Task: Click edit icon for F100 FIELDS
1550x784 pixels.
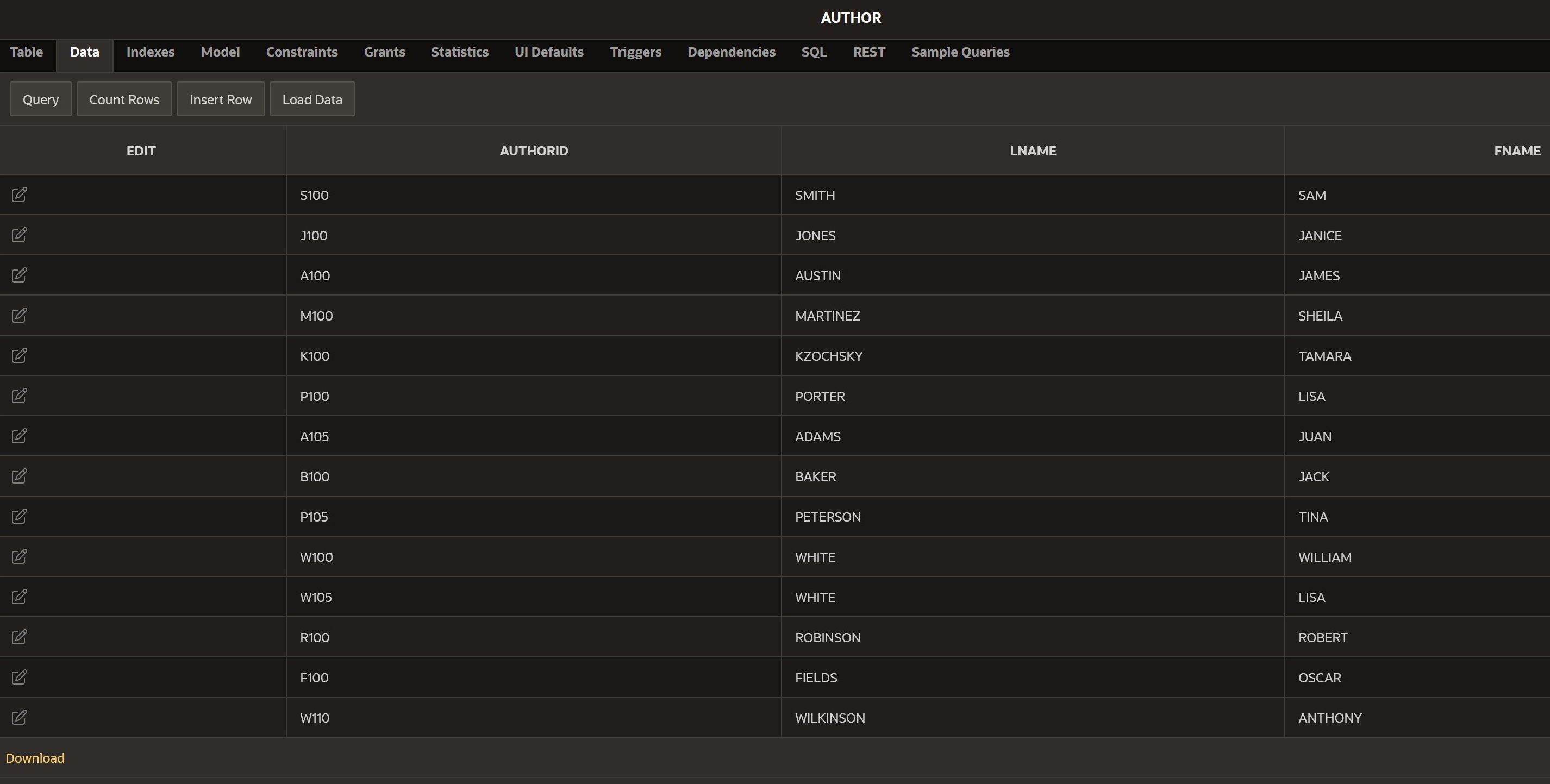Action: point(19,678)
